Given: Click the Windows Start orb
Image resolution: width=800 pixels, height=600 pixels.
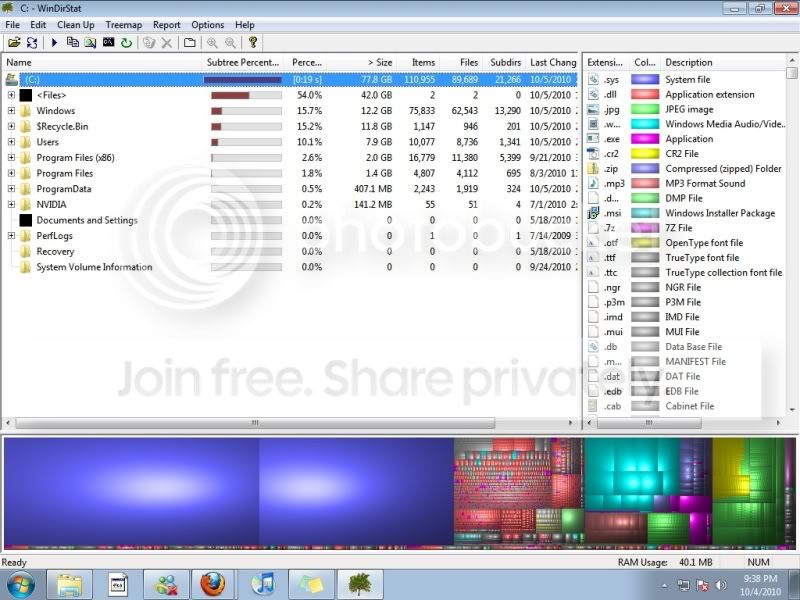Looking at the screenshot, I should point(20,585).
